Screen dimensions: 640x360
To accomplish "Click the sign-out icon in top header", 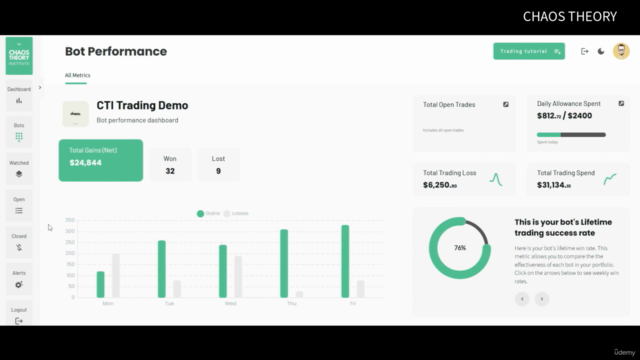I will [x=584, y=51].
